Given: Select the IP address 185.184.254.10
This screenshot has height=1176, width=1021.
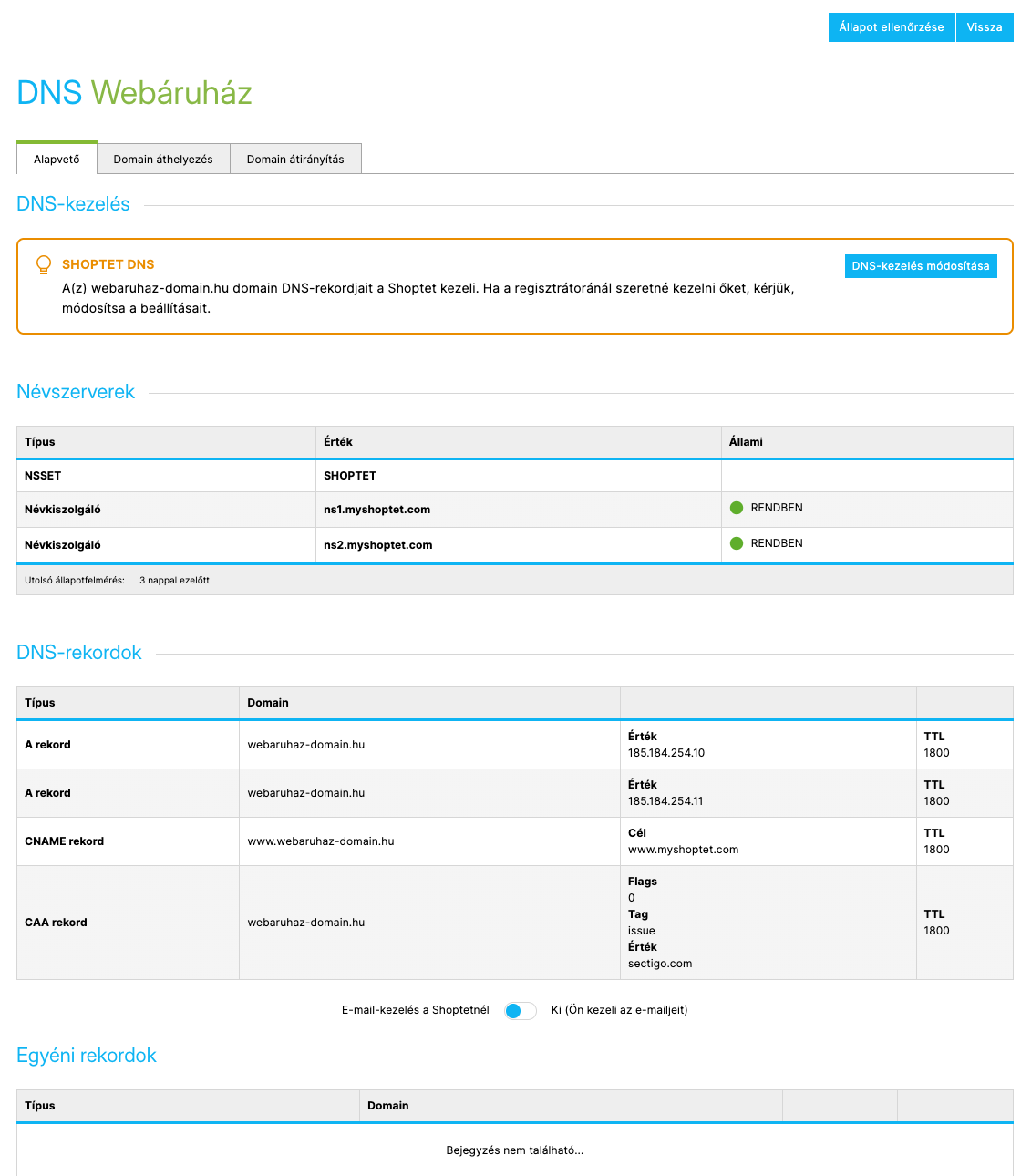Looking at the screenshot, I should (666, 753).
